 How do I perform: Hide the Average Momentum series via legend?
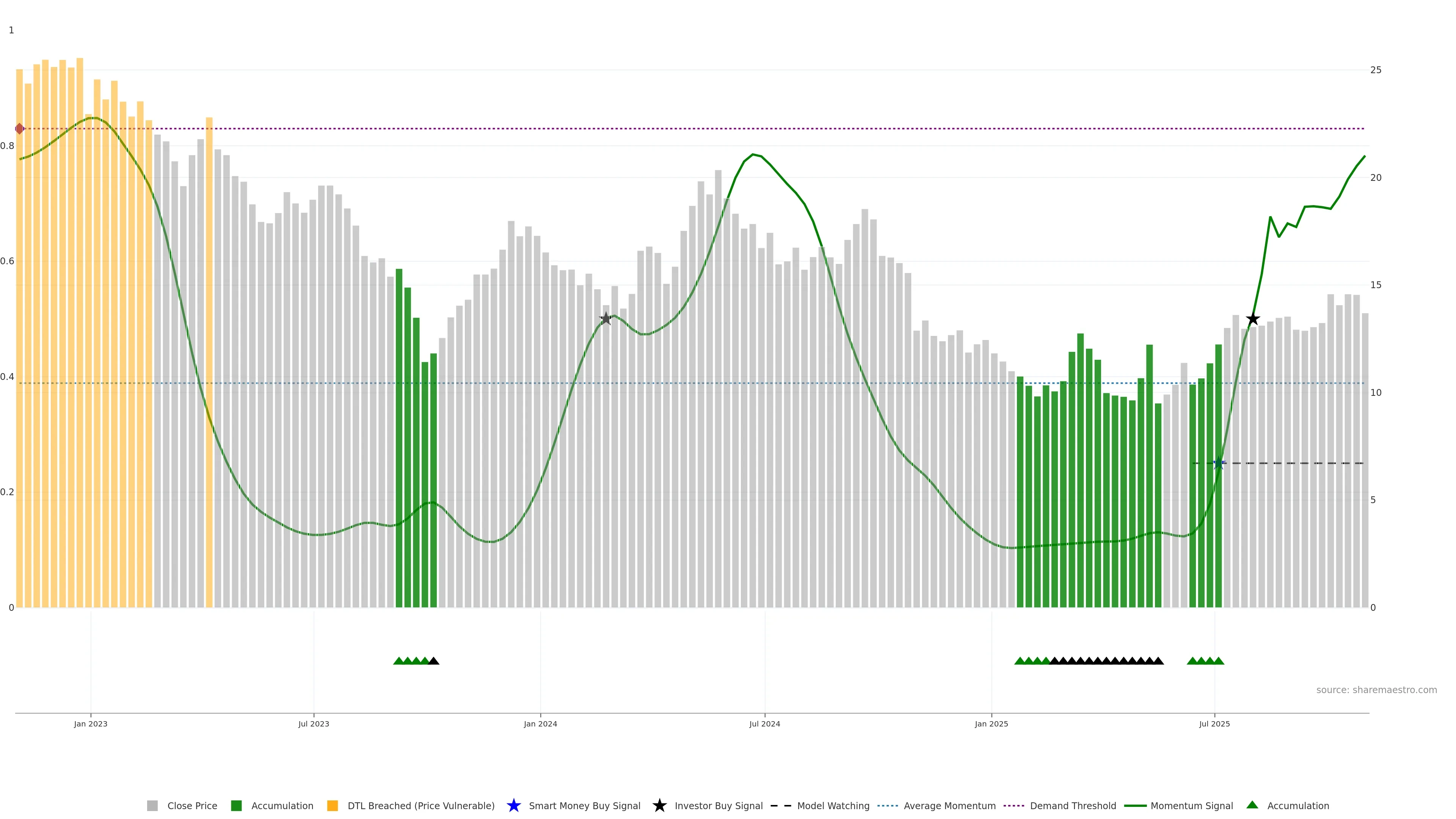(949, 806)
